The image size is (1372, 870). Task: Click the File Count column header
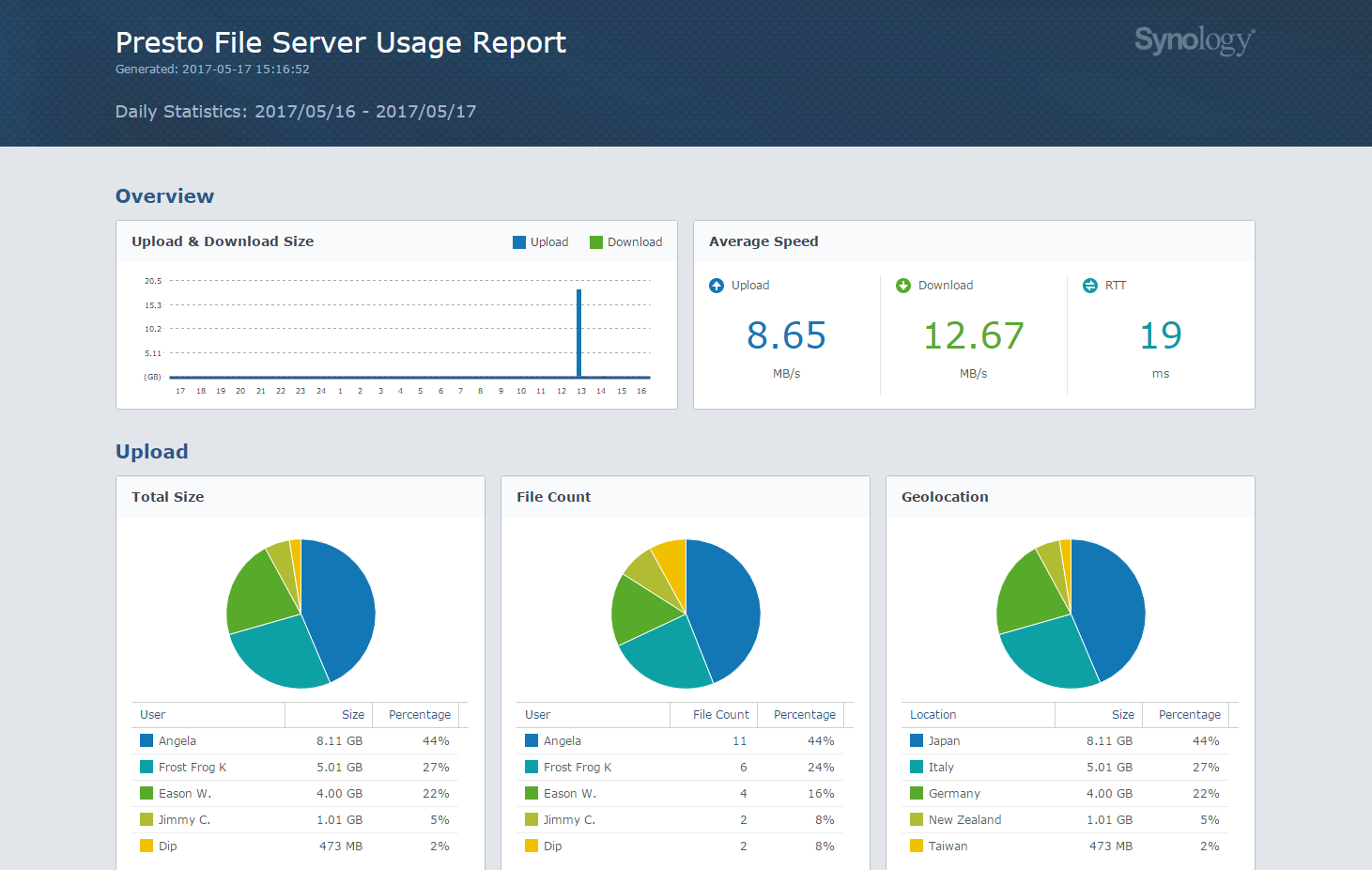[x=720, y=715]
